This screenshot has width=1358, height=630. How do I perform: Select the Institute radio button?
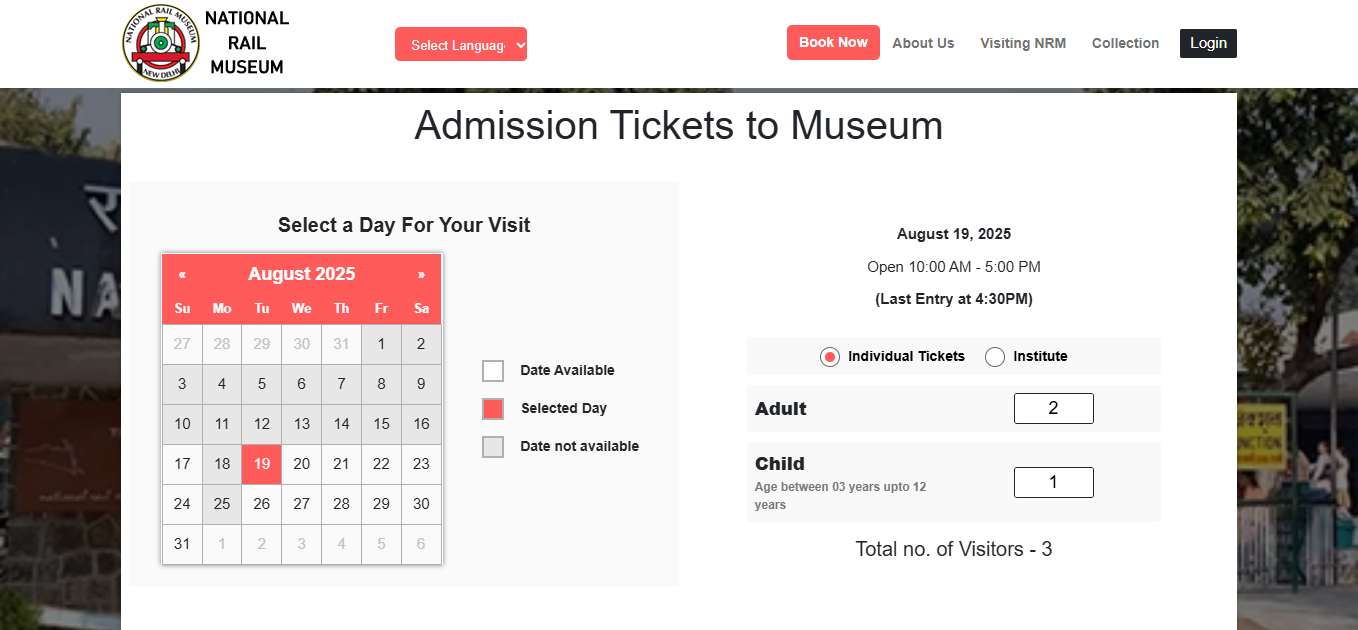coord(995,357)
